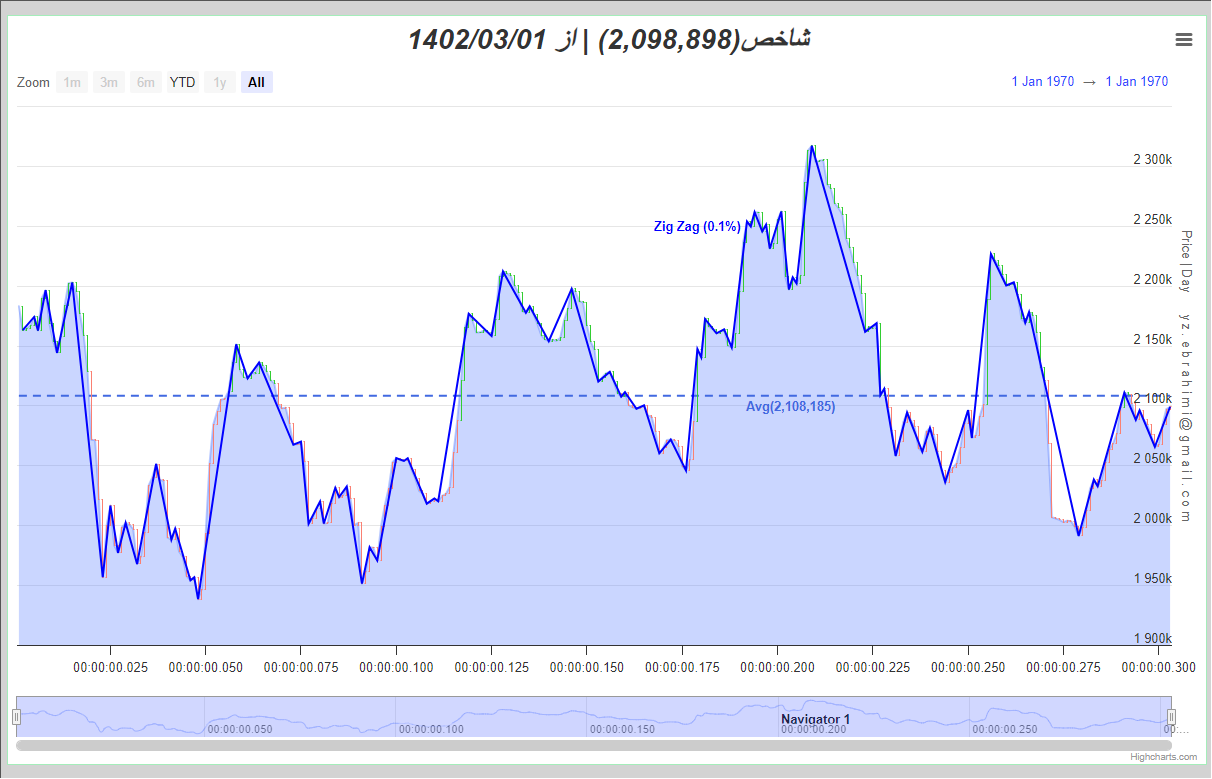Screen dimensions: 1212x779
Task: Select the 3m zoom range
Action: [x=109, y=82]
